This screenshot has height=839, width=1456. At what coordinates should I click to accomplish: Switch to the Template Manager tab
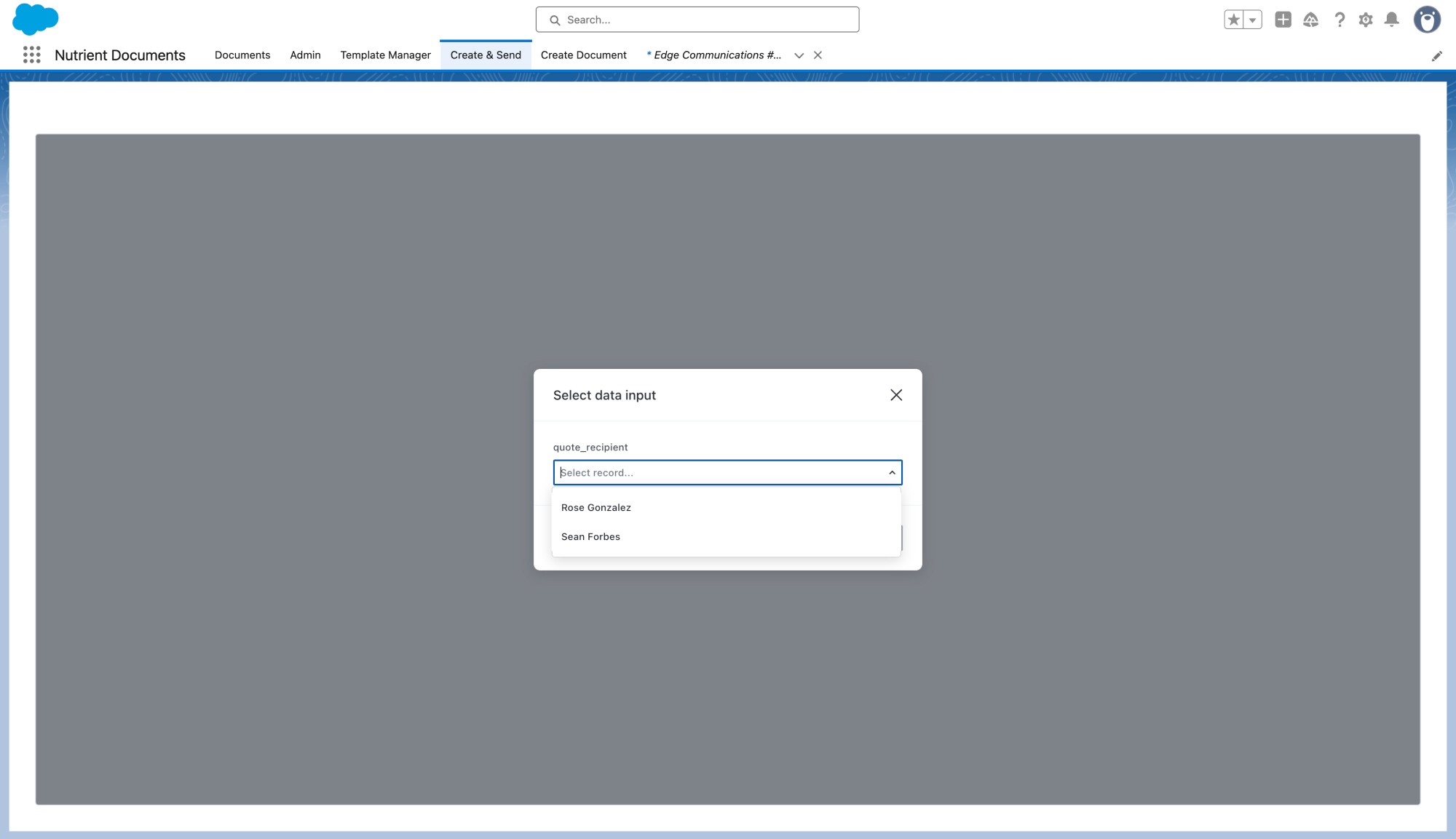(385, 55)
